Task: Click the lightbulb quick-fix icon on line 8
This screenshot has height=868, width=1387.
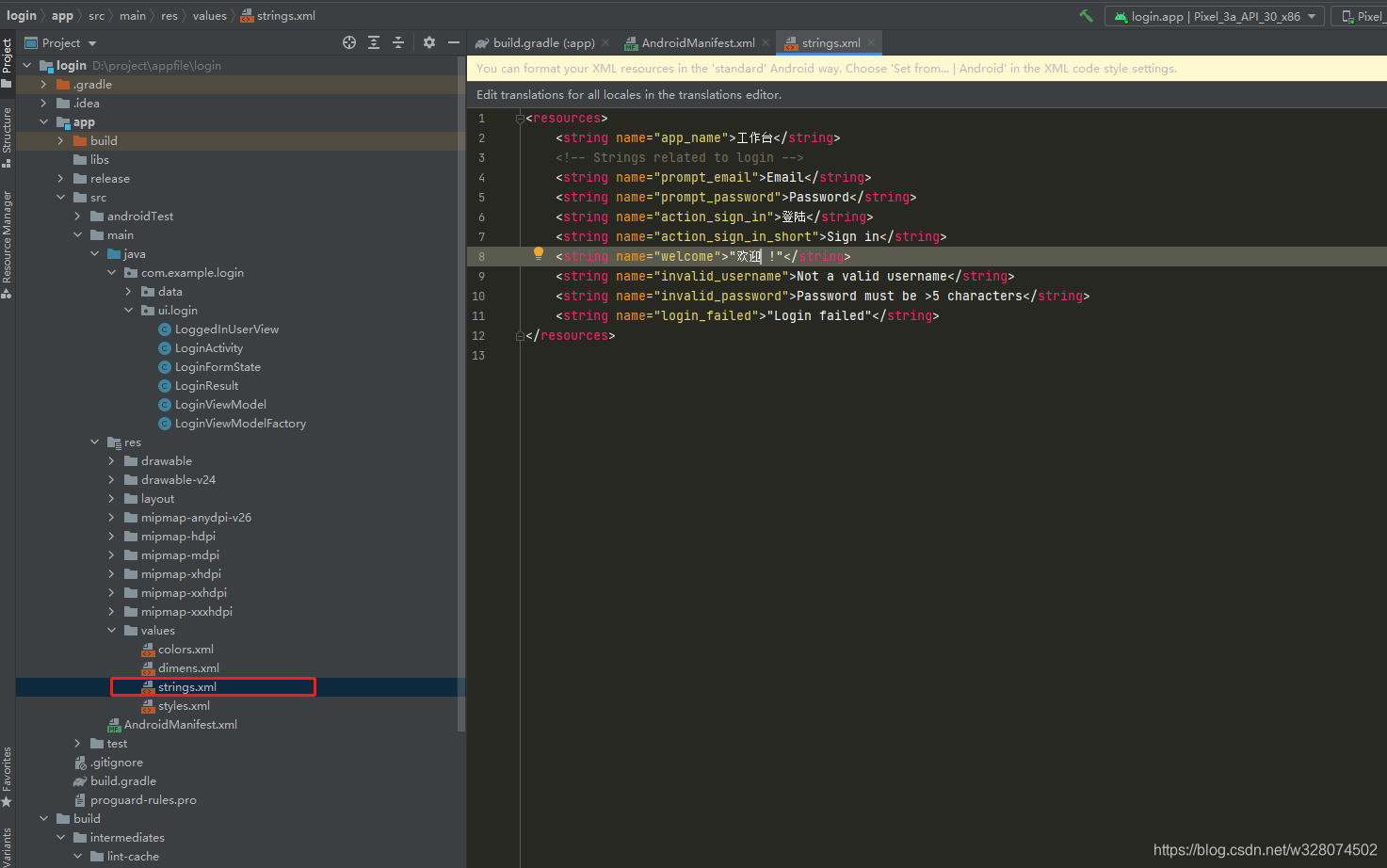Action: (x=539, y=253)
